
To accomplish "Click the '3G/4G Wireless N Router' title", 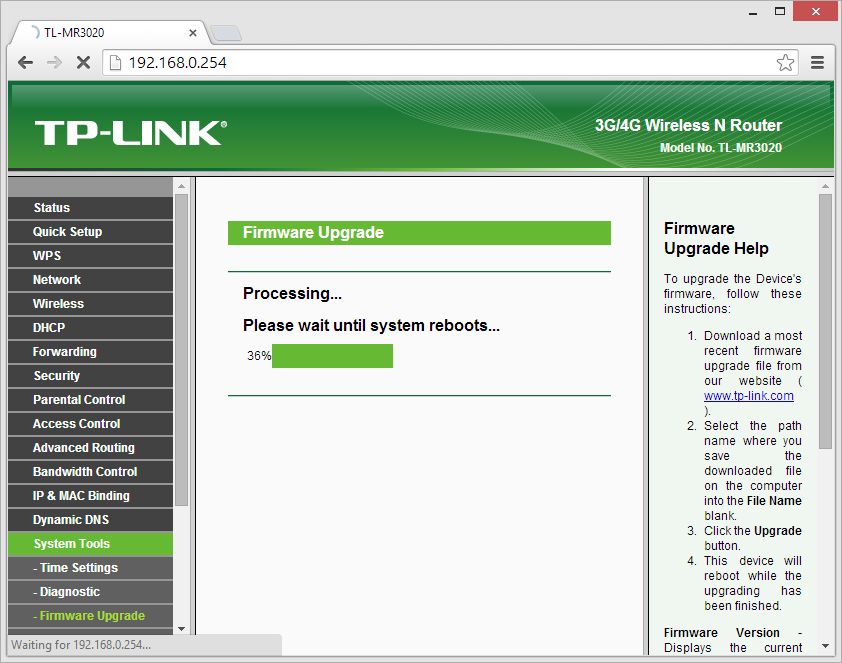I will click(x=688, y=125).
